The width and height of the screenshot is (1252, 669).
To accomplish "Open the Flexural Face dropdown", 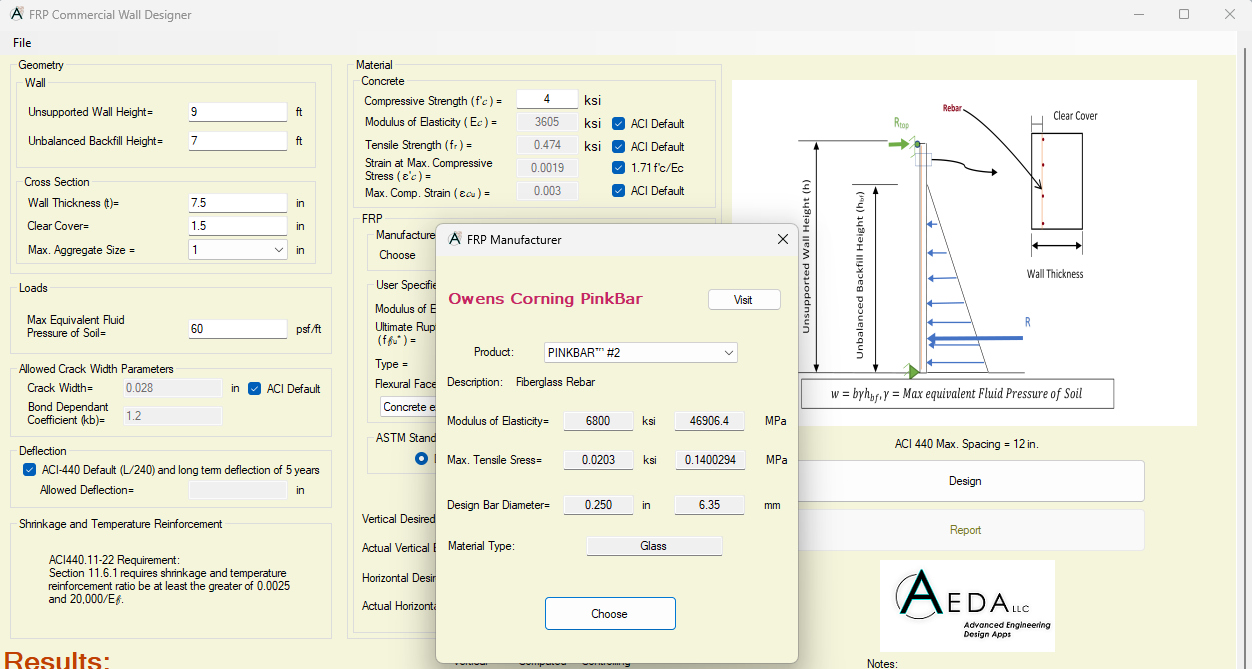I will pos(409,407).
